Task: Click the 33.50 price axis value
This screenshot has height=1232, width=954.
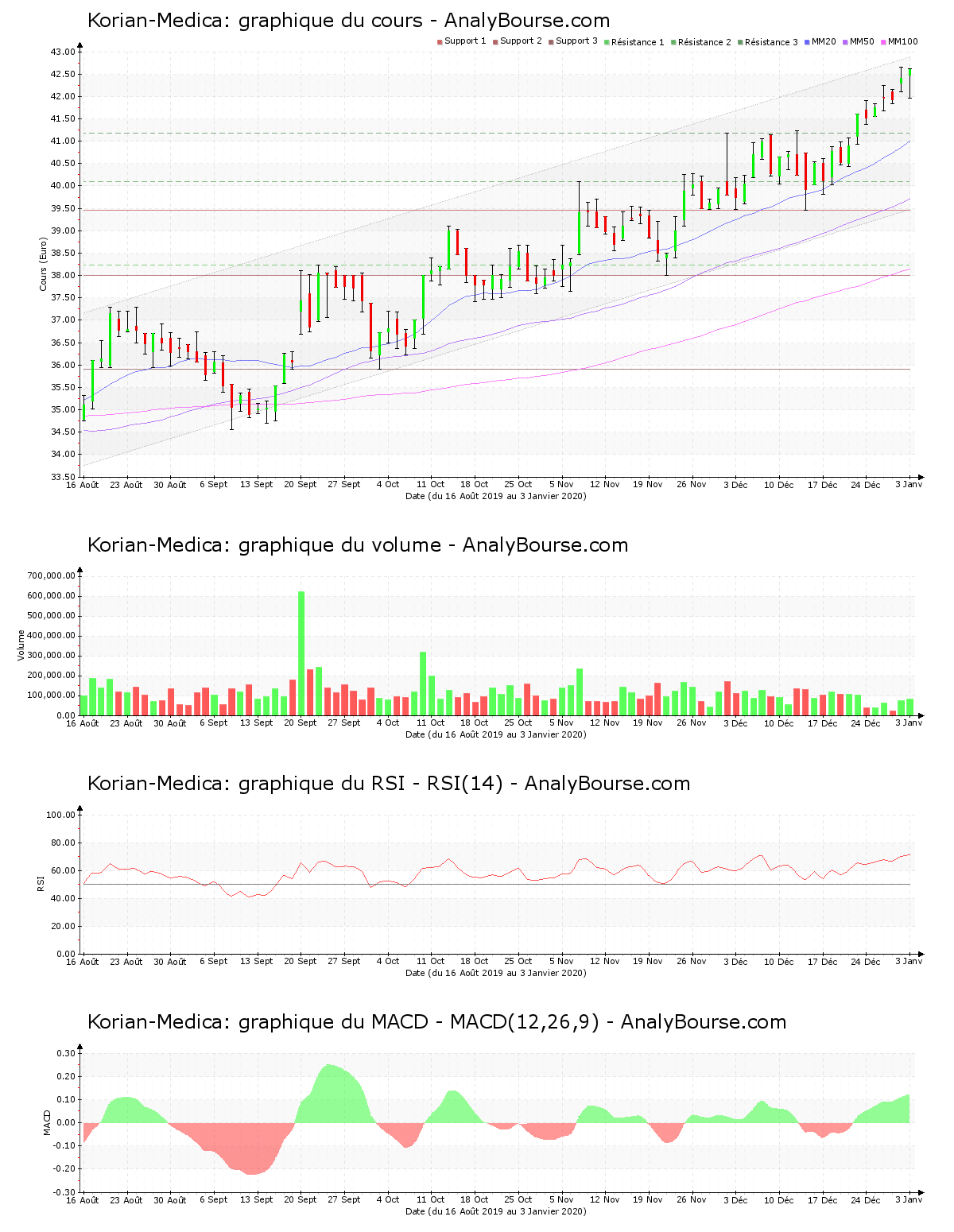Action: coord(63,477)
